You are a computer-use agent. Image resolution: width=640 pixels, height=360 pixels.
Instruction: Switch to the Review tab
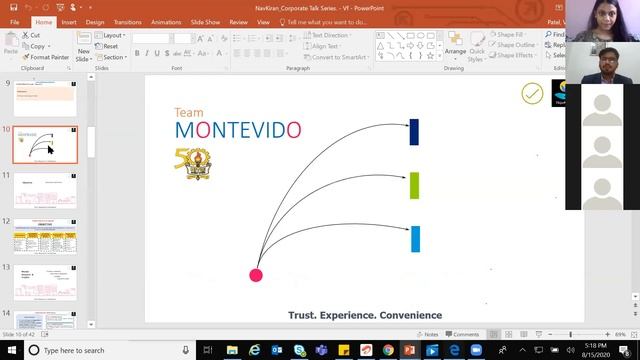238,22
